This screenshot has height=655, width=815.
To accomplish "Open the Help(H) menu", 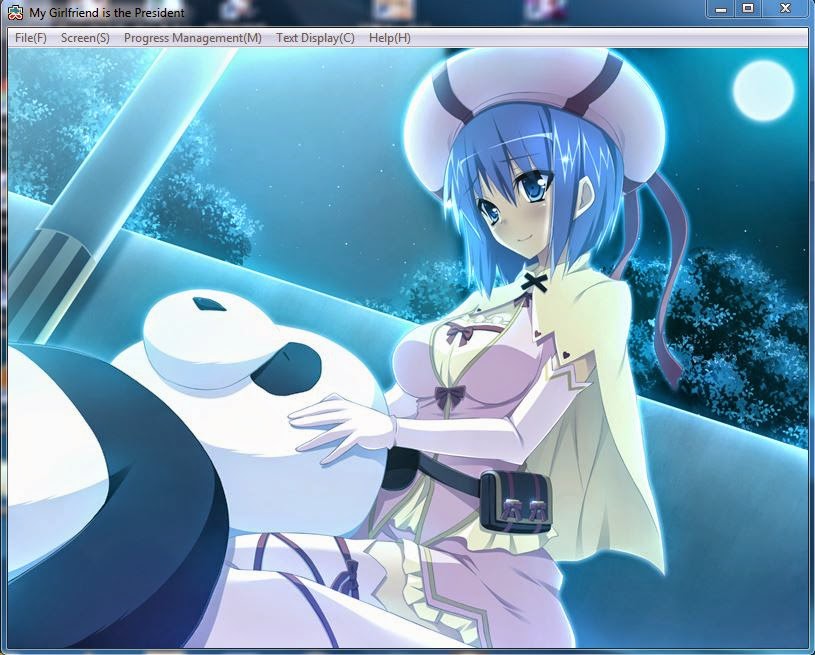I will (x=389, y=38).
